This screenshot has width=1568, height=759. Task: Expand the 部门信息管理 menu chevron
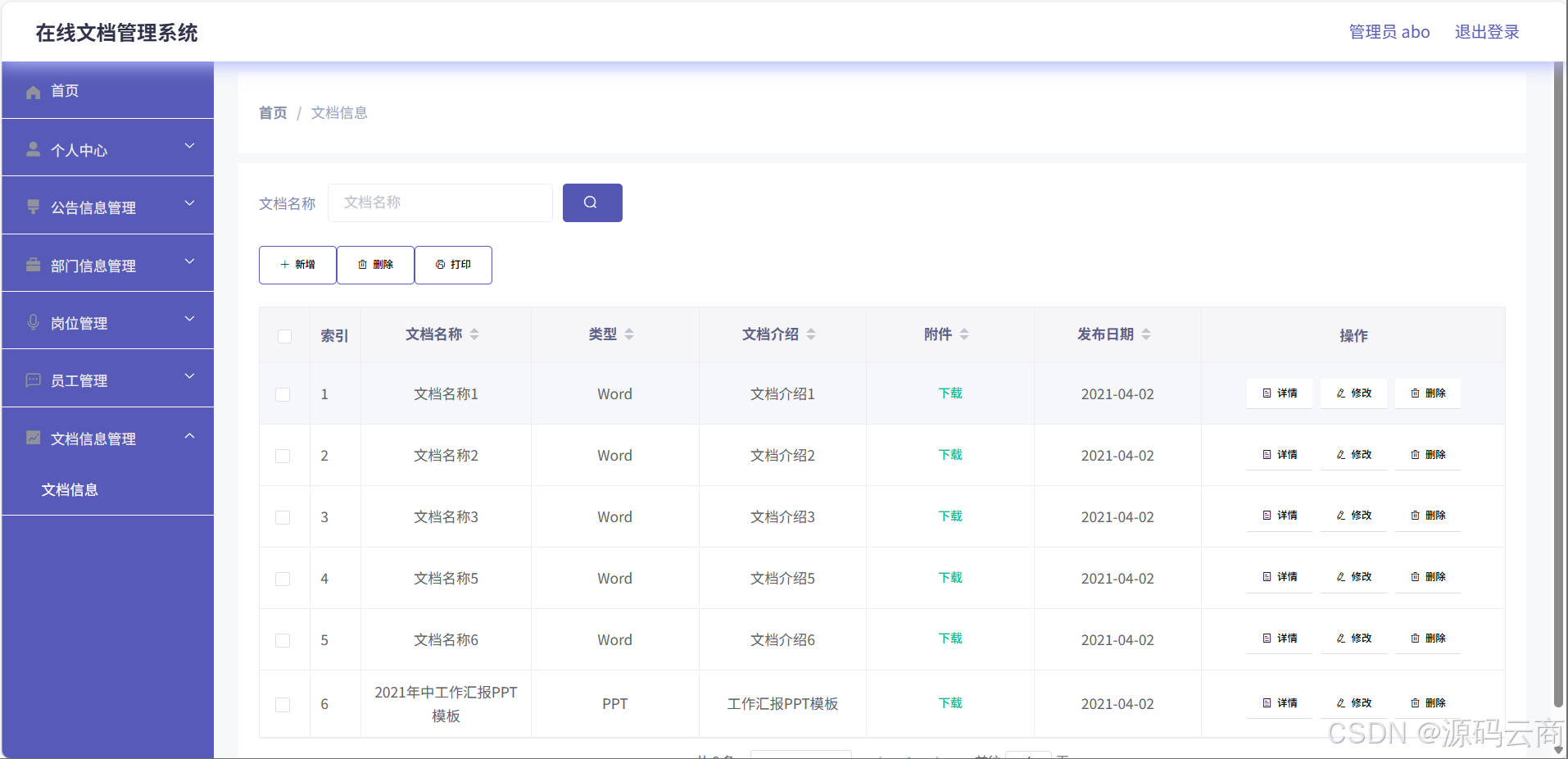point(189,261)
